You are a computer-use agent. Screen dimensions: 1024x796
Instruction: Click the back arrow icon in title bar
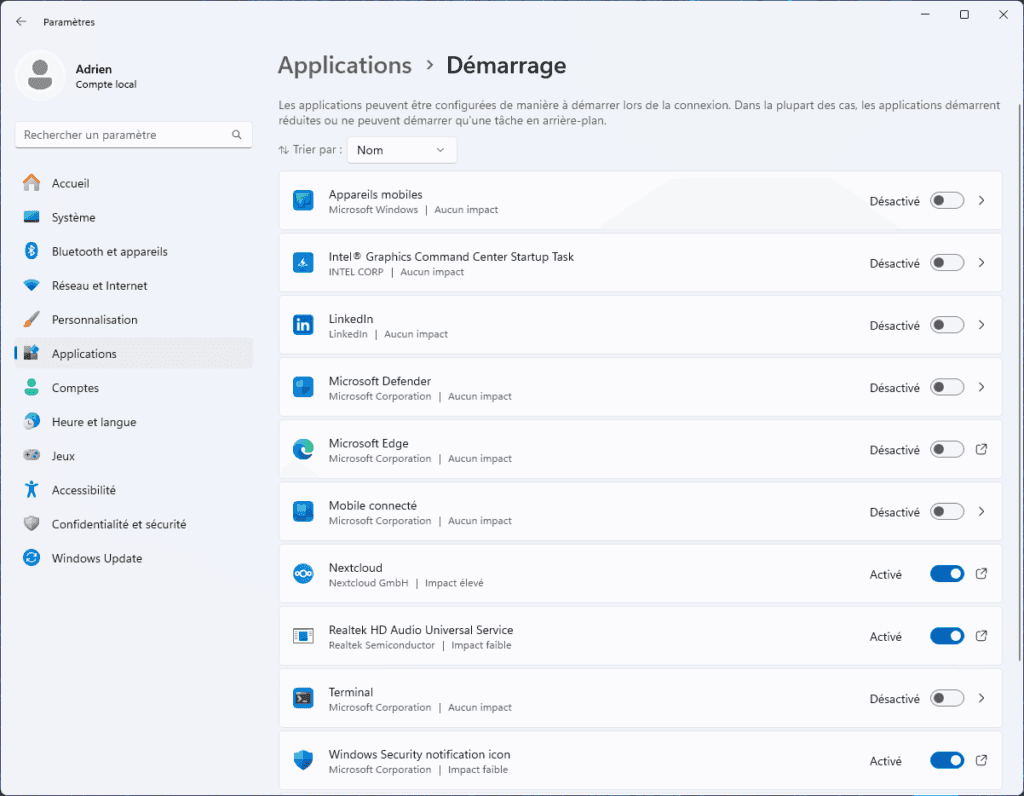(x=21, y=22)
